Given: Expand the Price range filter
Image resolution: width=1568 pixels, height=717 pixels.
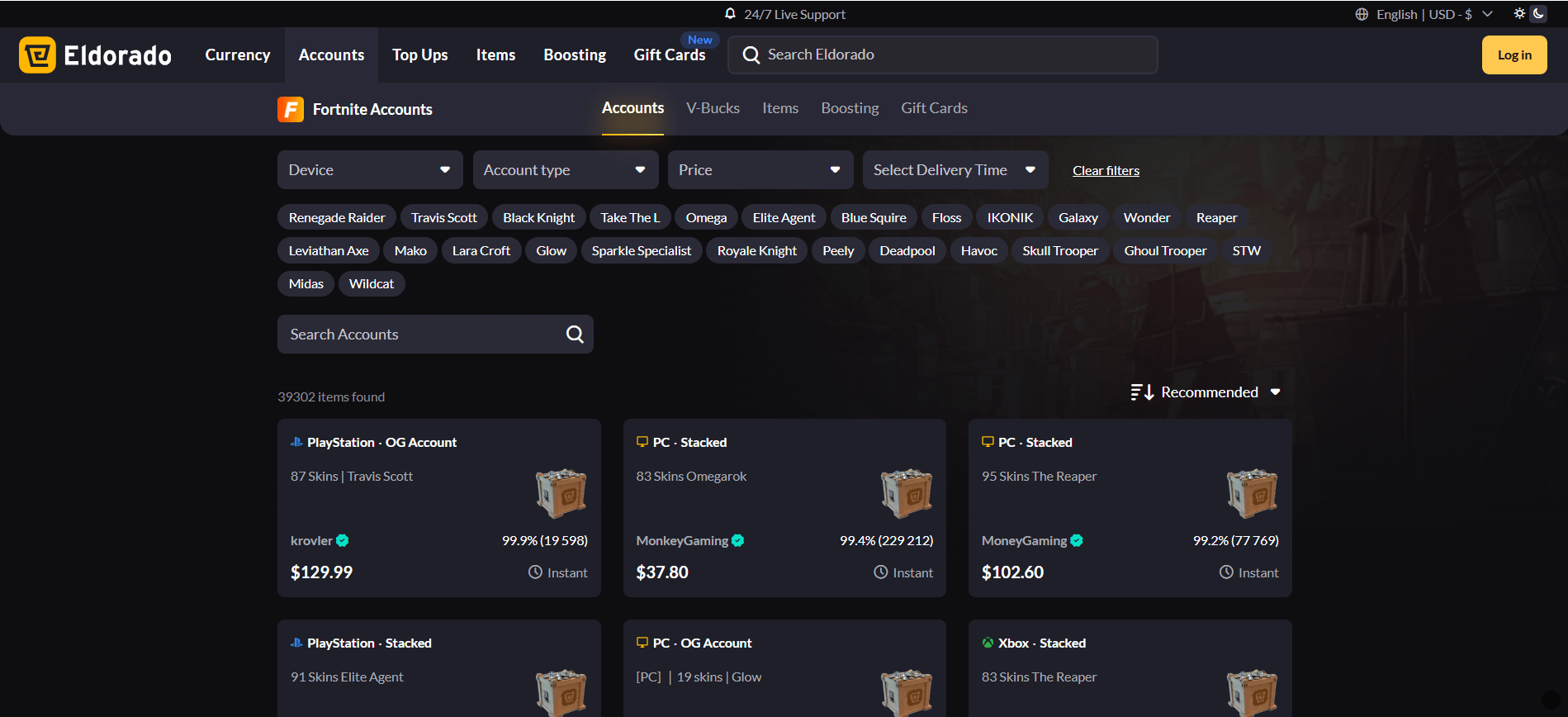Looking at the screenshot, I should pyautogui.click(x=760, y=170).
